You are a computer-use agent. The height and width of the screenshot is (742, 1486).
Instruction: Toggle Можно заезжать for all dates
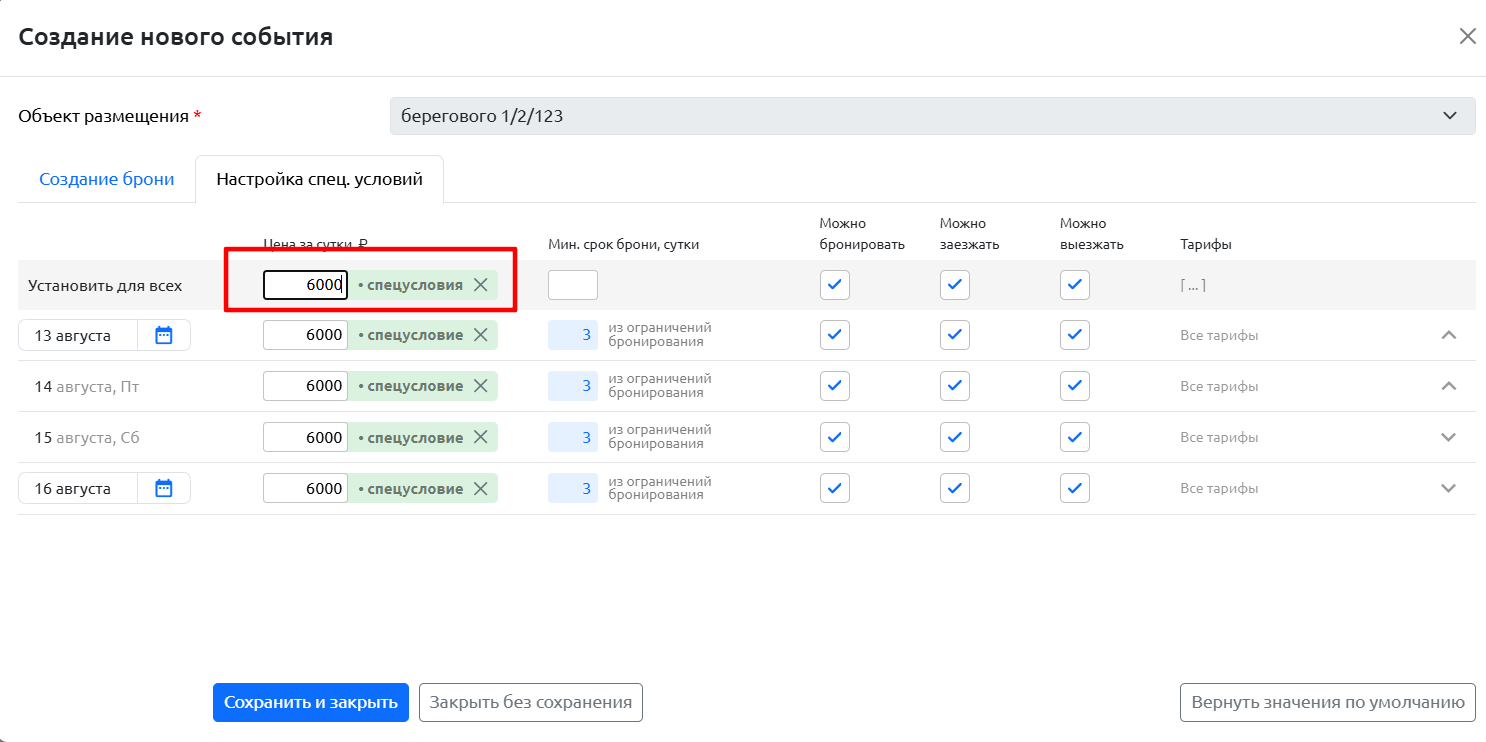955,285
